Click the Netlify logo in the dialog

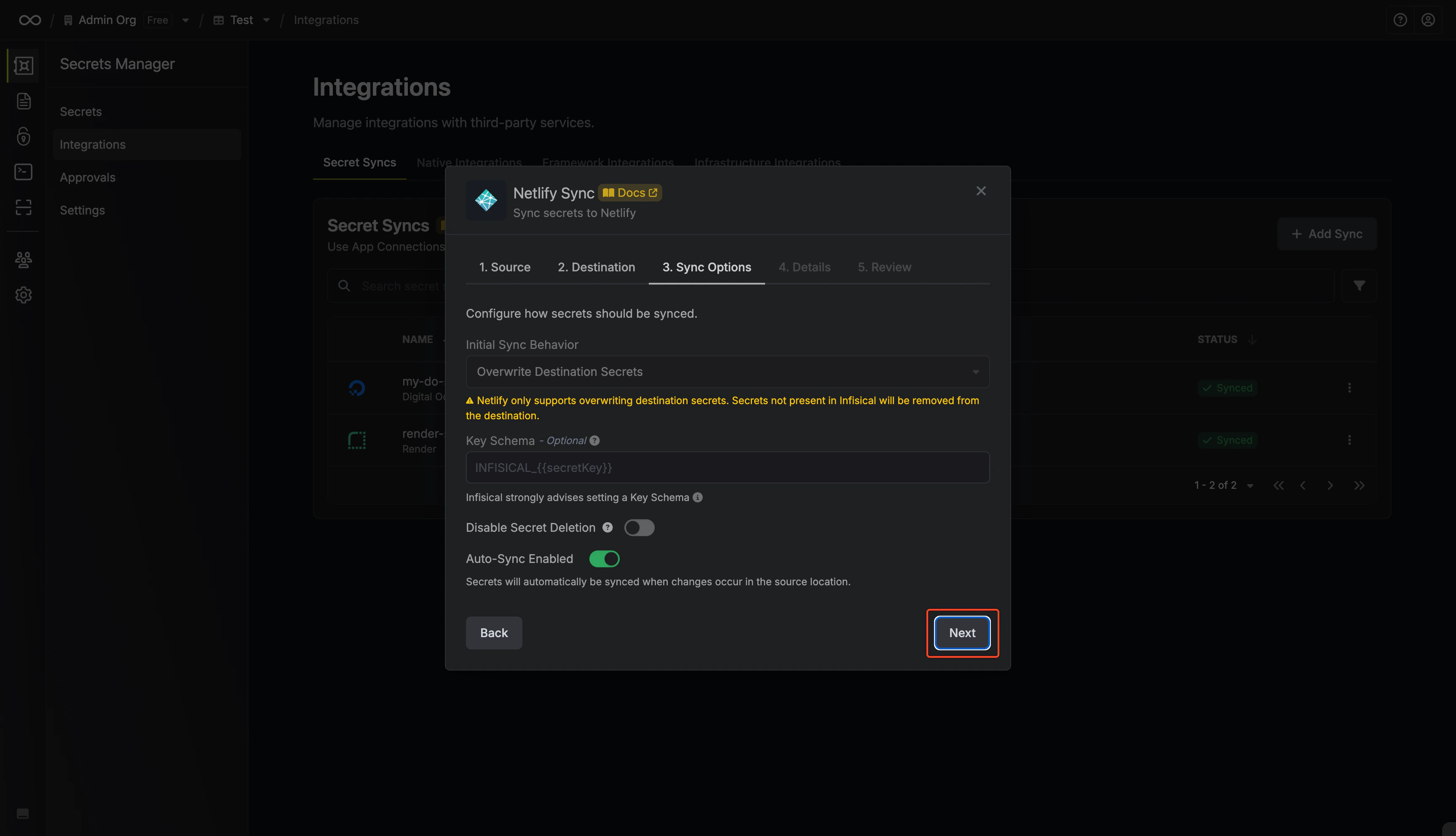click(x=486, y=201)
